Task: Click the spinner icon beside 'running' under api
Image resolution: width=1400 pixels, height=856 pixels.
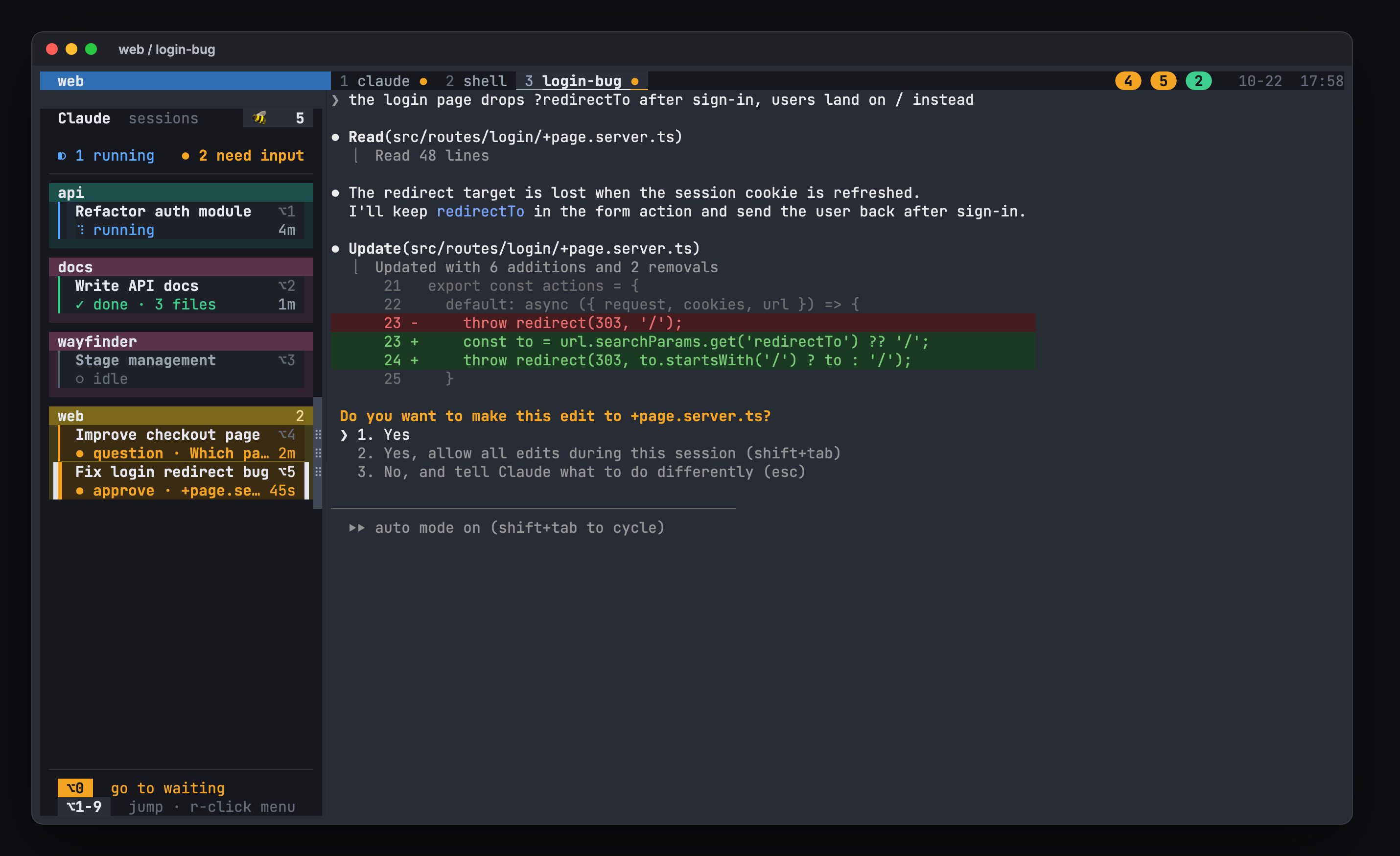Action: (x=81, y=230)
